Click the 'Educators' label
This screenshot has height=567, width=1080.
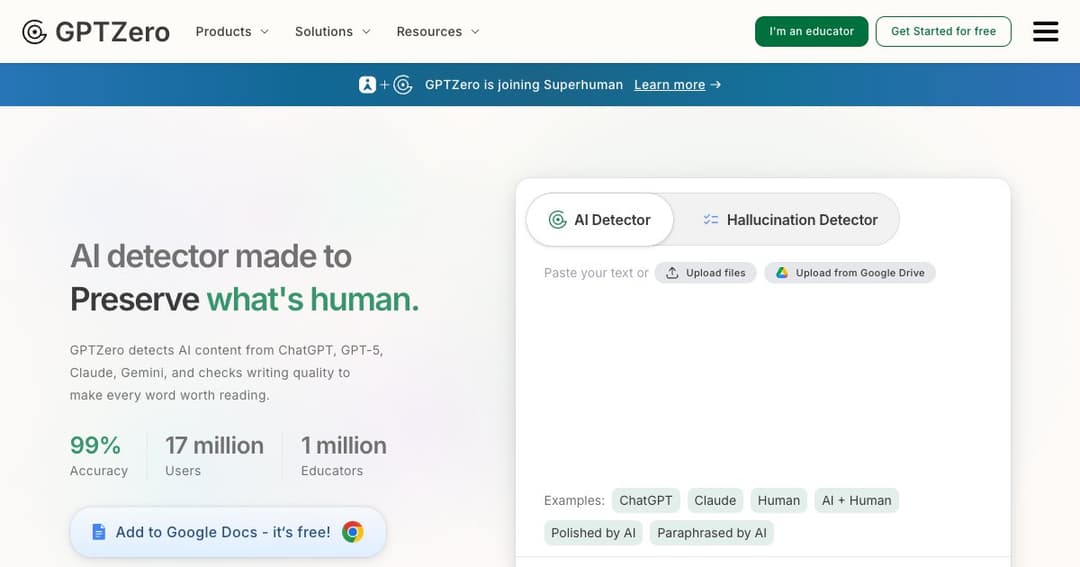coord(332,471)
